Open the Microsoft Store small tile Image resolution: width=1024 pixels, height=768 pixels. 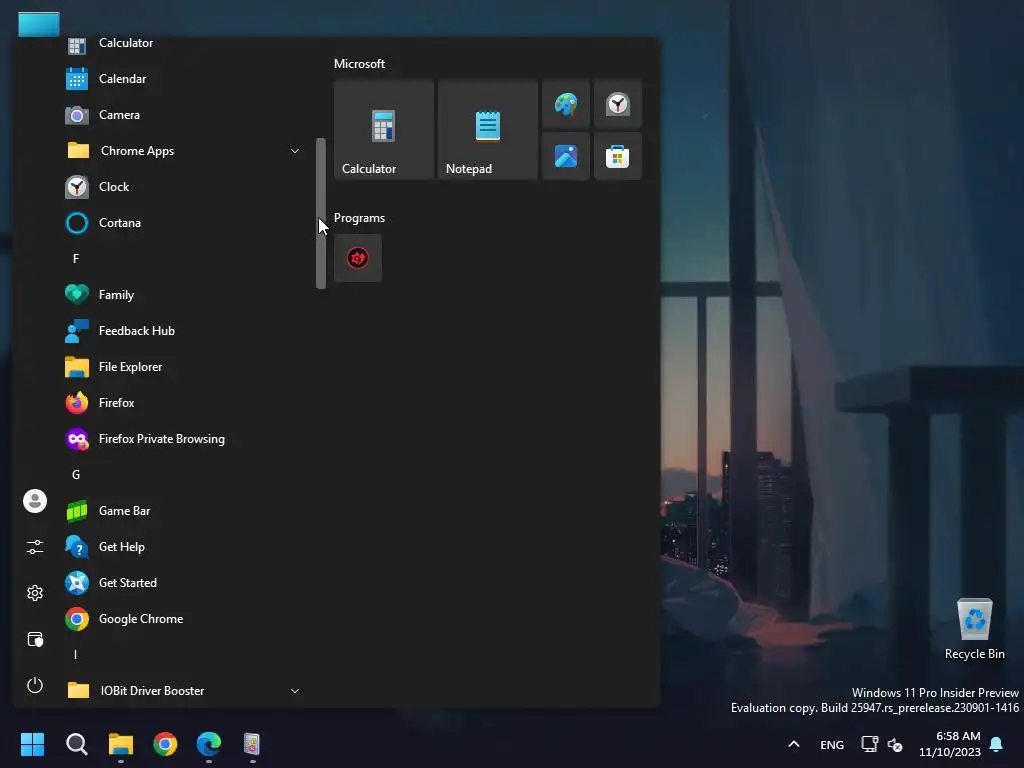click(618, 156)
